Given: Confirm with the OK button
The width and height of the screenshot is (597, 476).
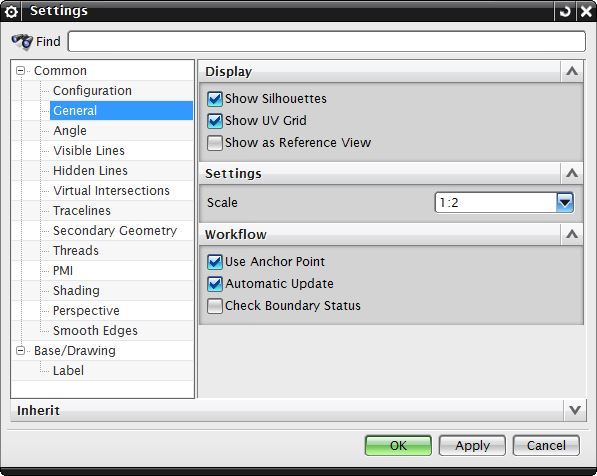Looking at the screenshot, I should (398, 446).
